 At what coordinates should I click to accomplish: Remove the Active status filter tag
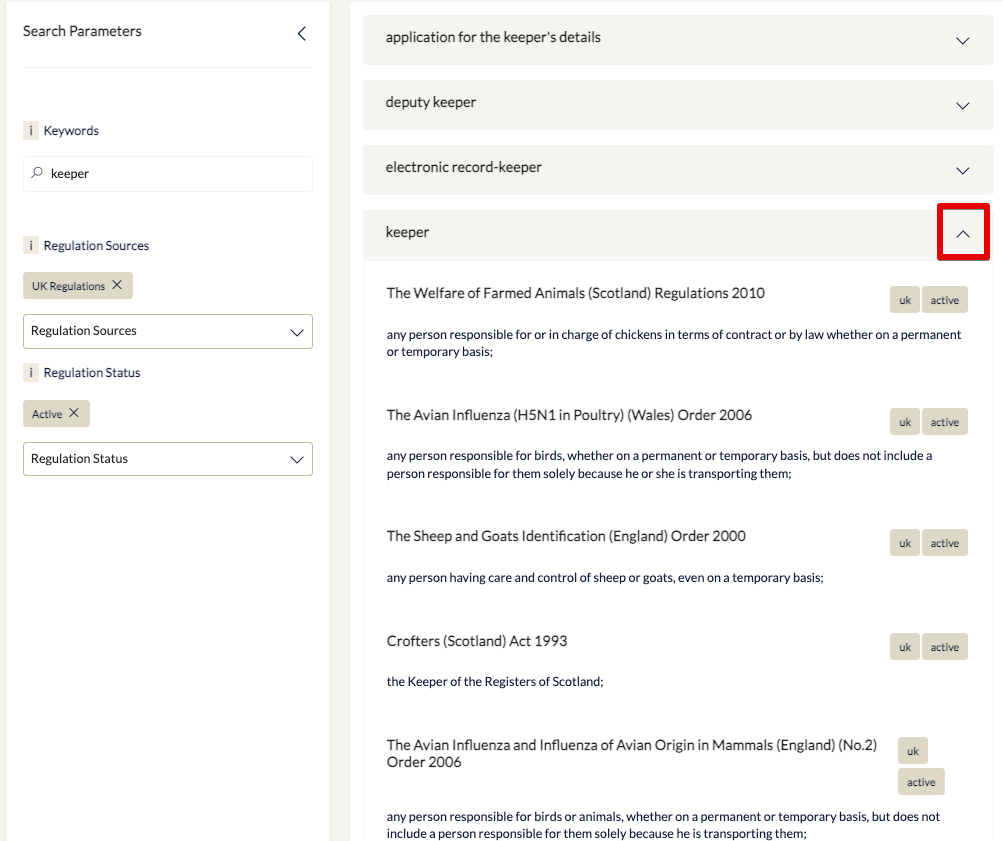74,413
